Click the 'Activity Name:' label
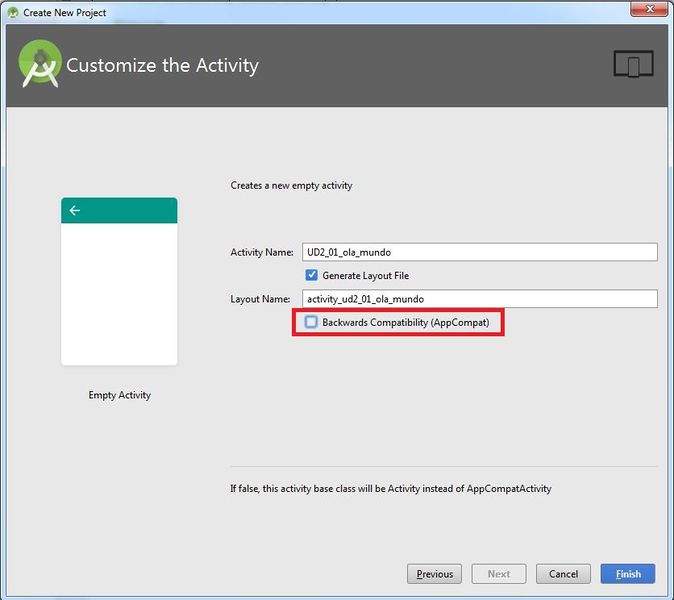 pos(262,252)
